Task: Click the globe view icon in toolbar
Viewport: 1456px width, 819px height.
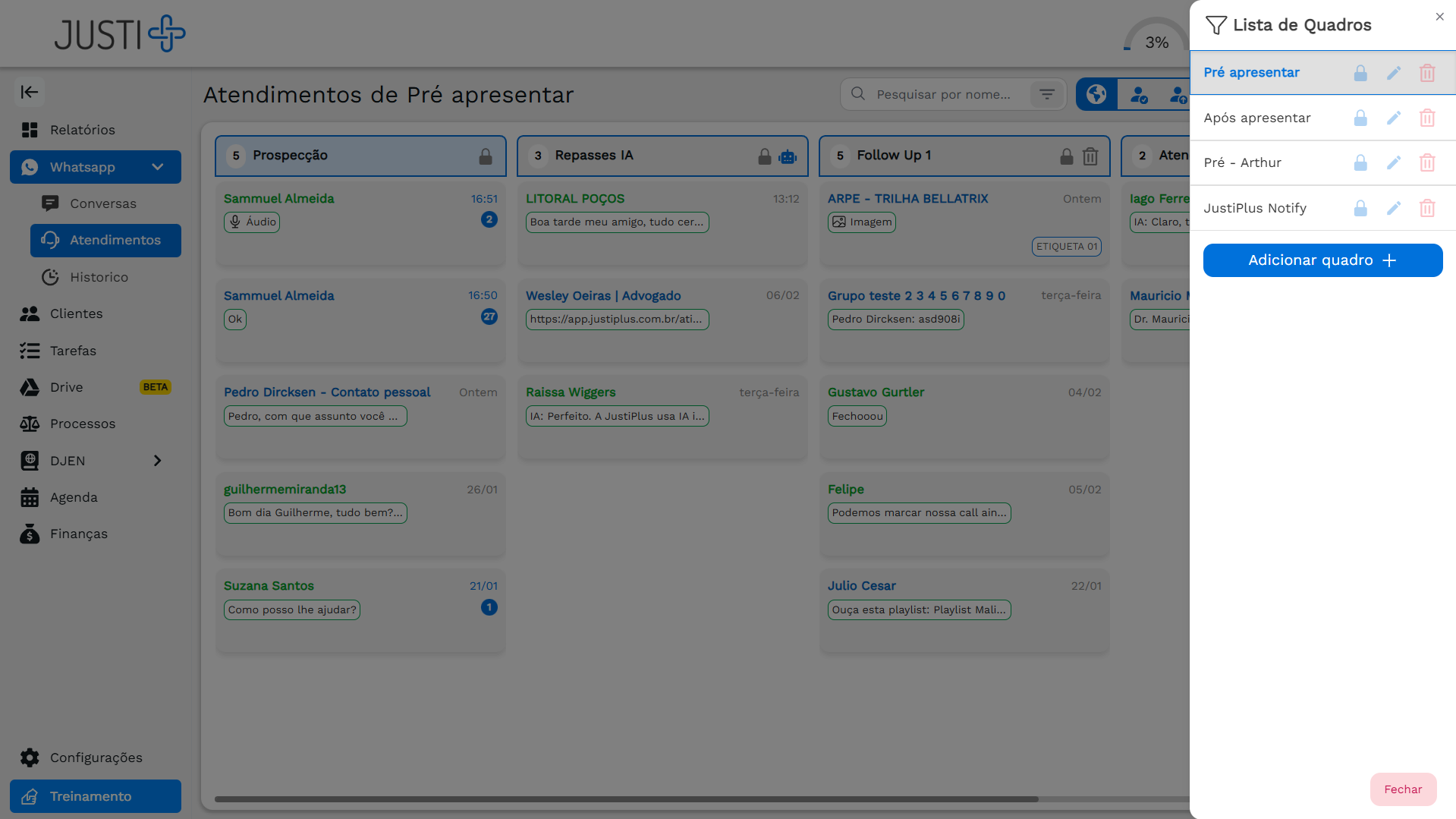Action: tap(1096, 94)
